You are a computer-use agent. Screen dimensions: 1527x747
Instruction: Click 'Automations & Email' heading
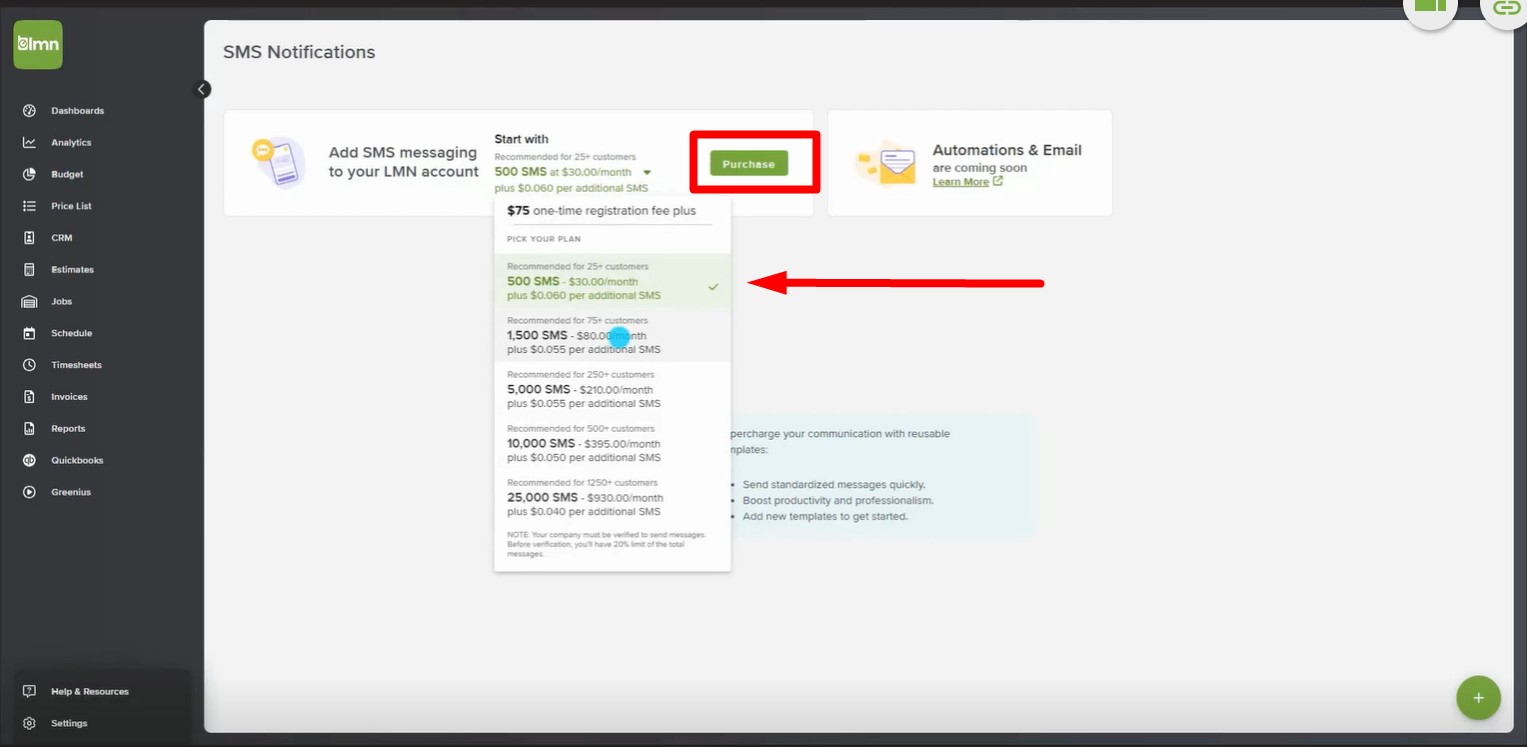pyautogui.click(x=1007, y=150)
